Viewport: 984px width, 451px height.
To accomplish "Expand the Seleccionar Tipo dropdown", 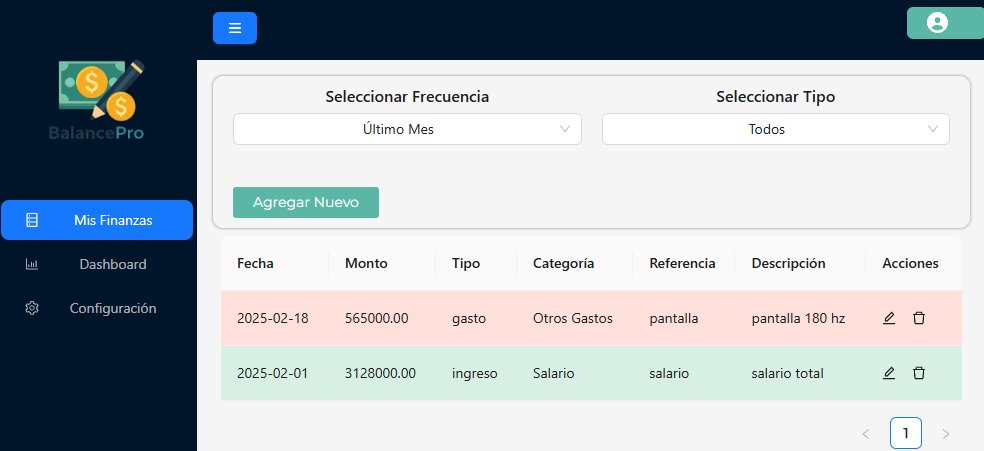I will click(x=776, y=129).
